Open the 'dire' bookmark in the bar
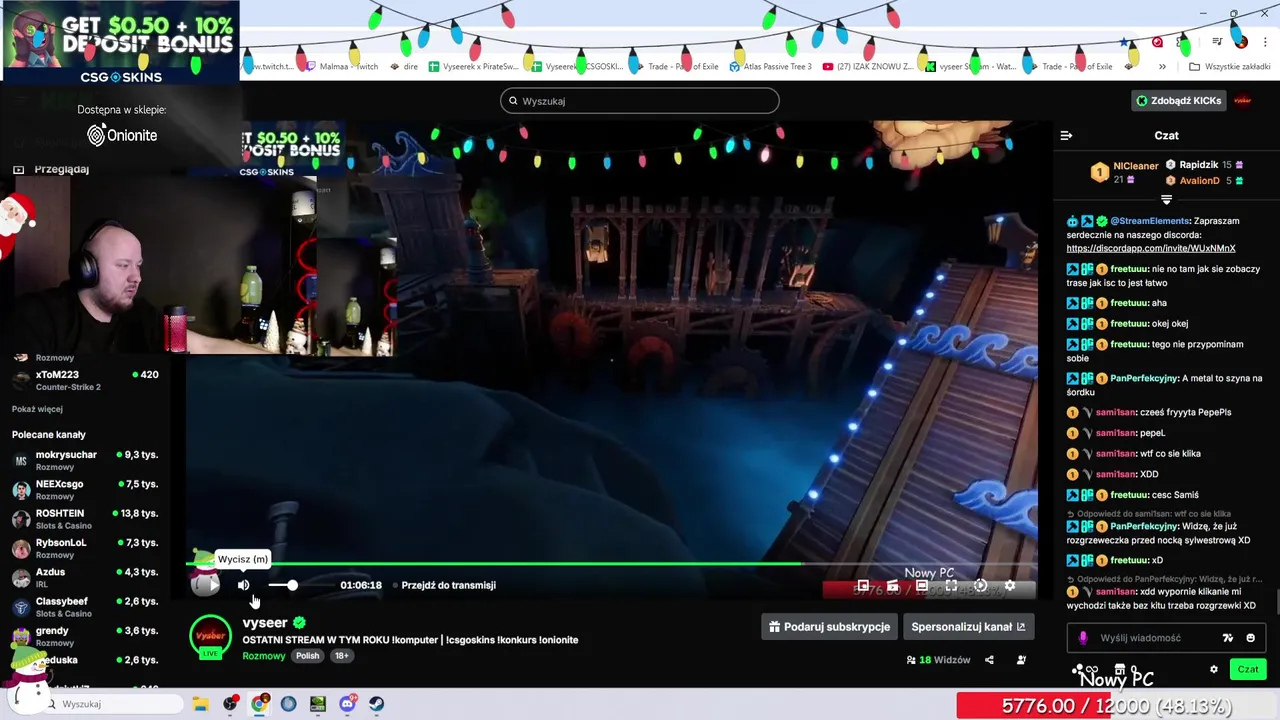1280x720 pixels. 403,67
